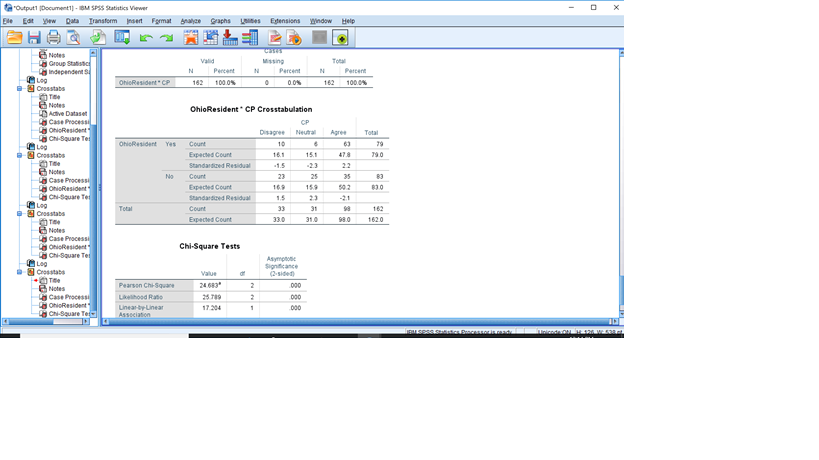Open the Window menu
Screen dimensions: 819x460
(321, 21)
